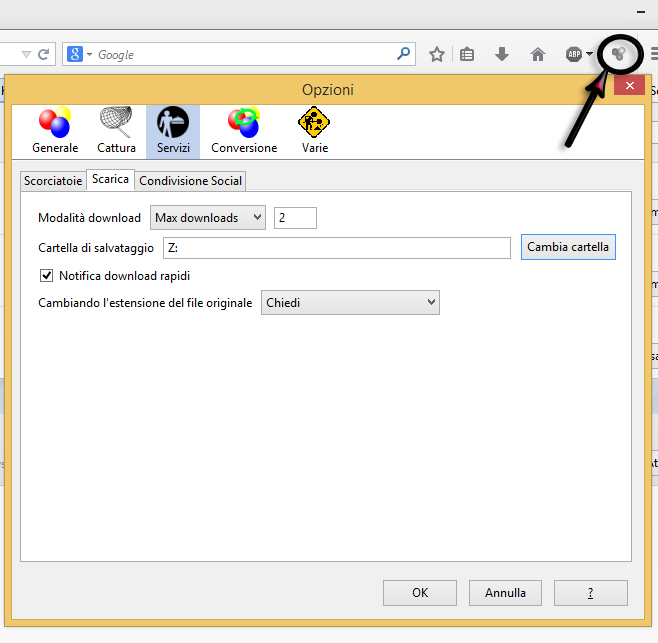The width and height of the screenshot is (658, 643).
Task: Open help with the ? button
Action: pos(591,593)
